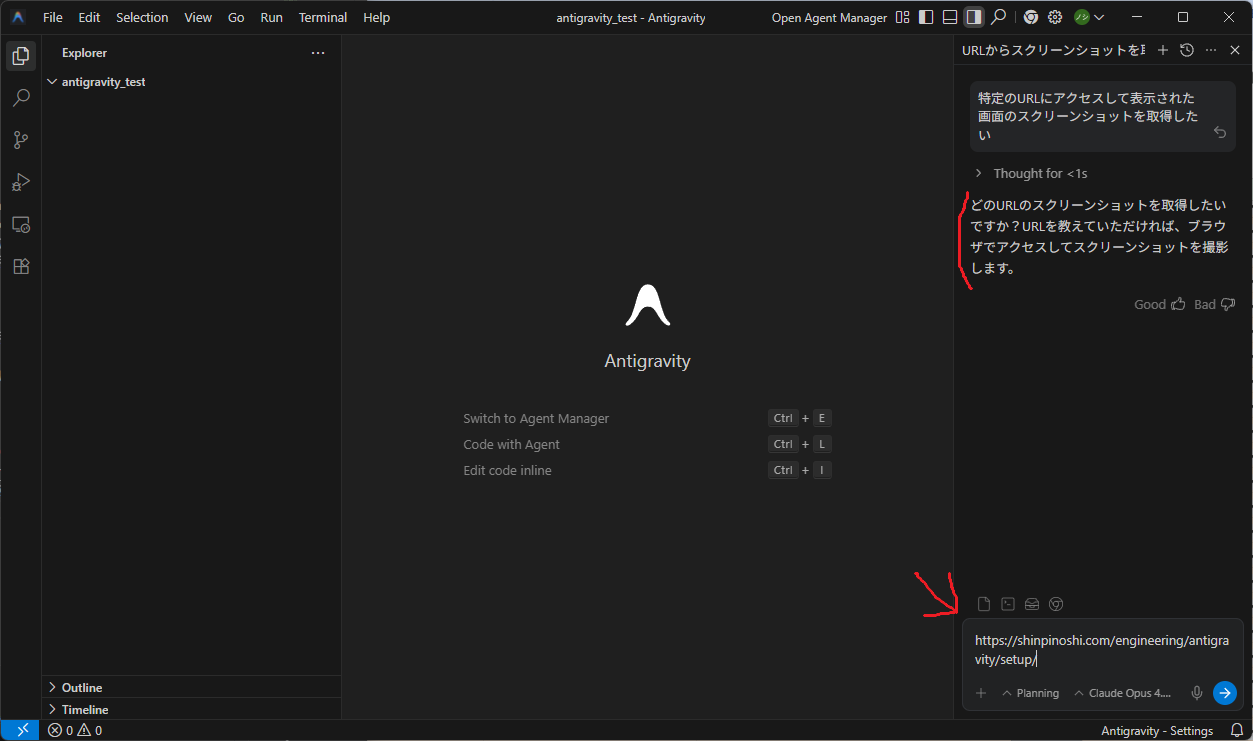The image size is (1253, 741).
Task: Start a new chat with plus icon
Action: pyautogui.click(x=1163, y=50)
